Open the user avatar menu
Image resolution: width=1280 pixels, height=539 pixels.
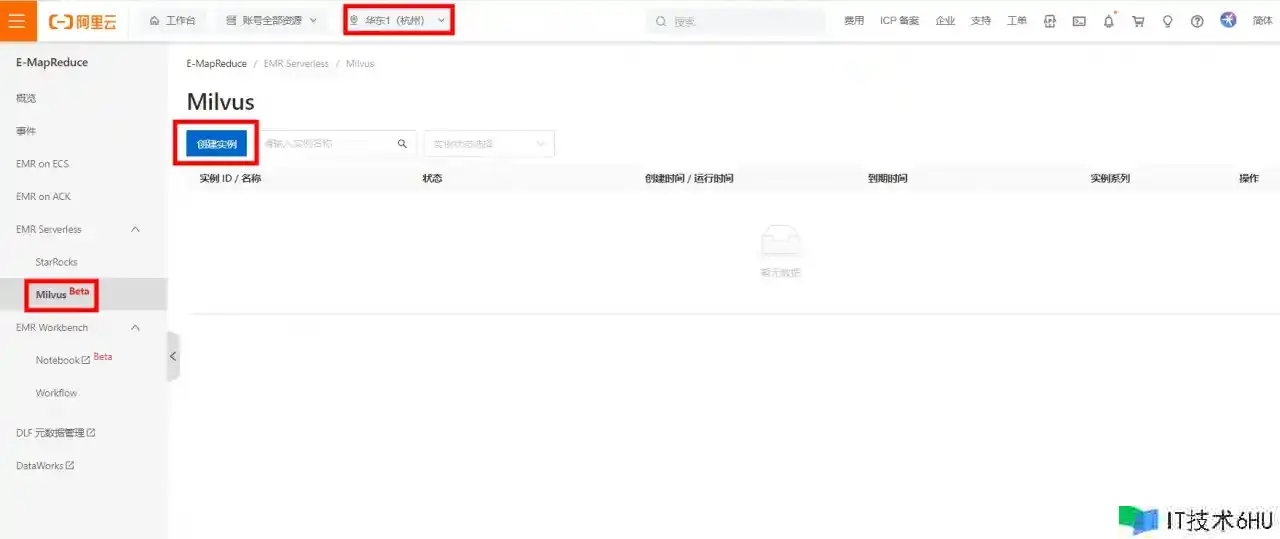[1228, 20]
